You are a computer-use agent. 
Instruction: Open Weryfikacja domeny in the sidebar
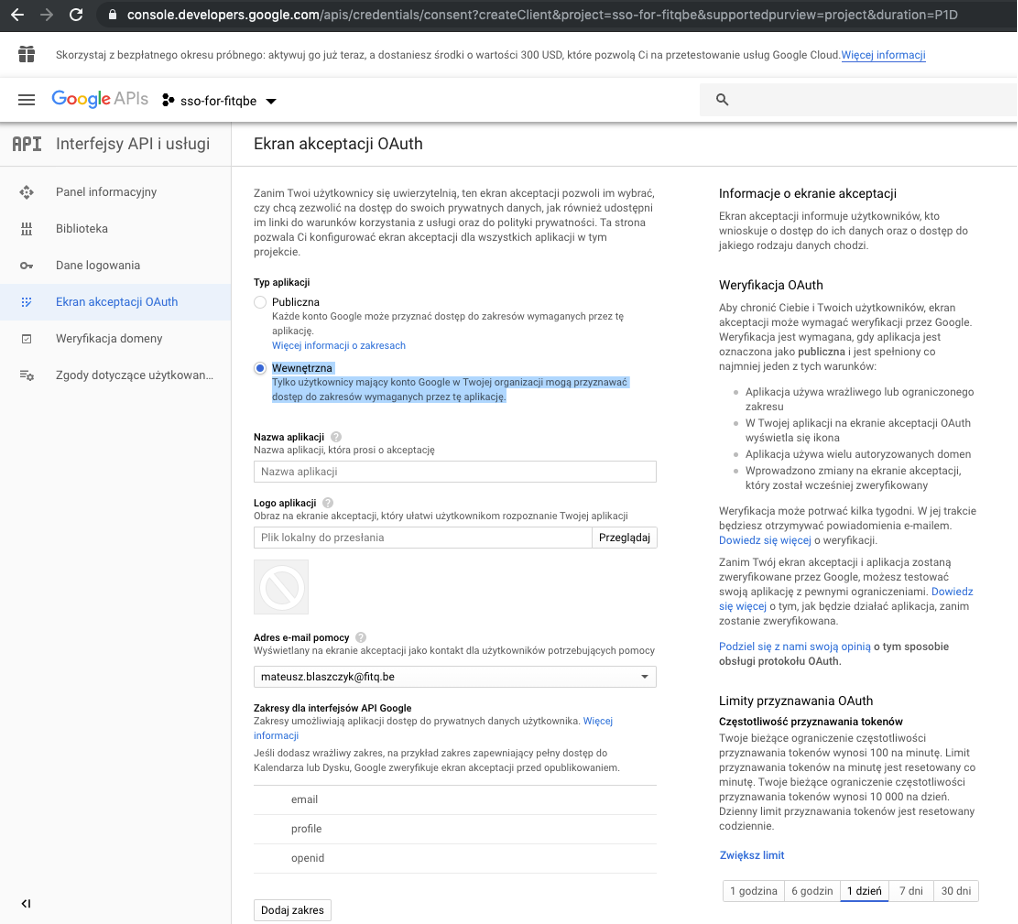[116, 339]
